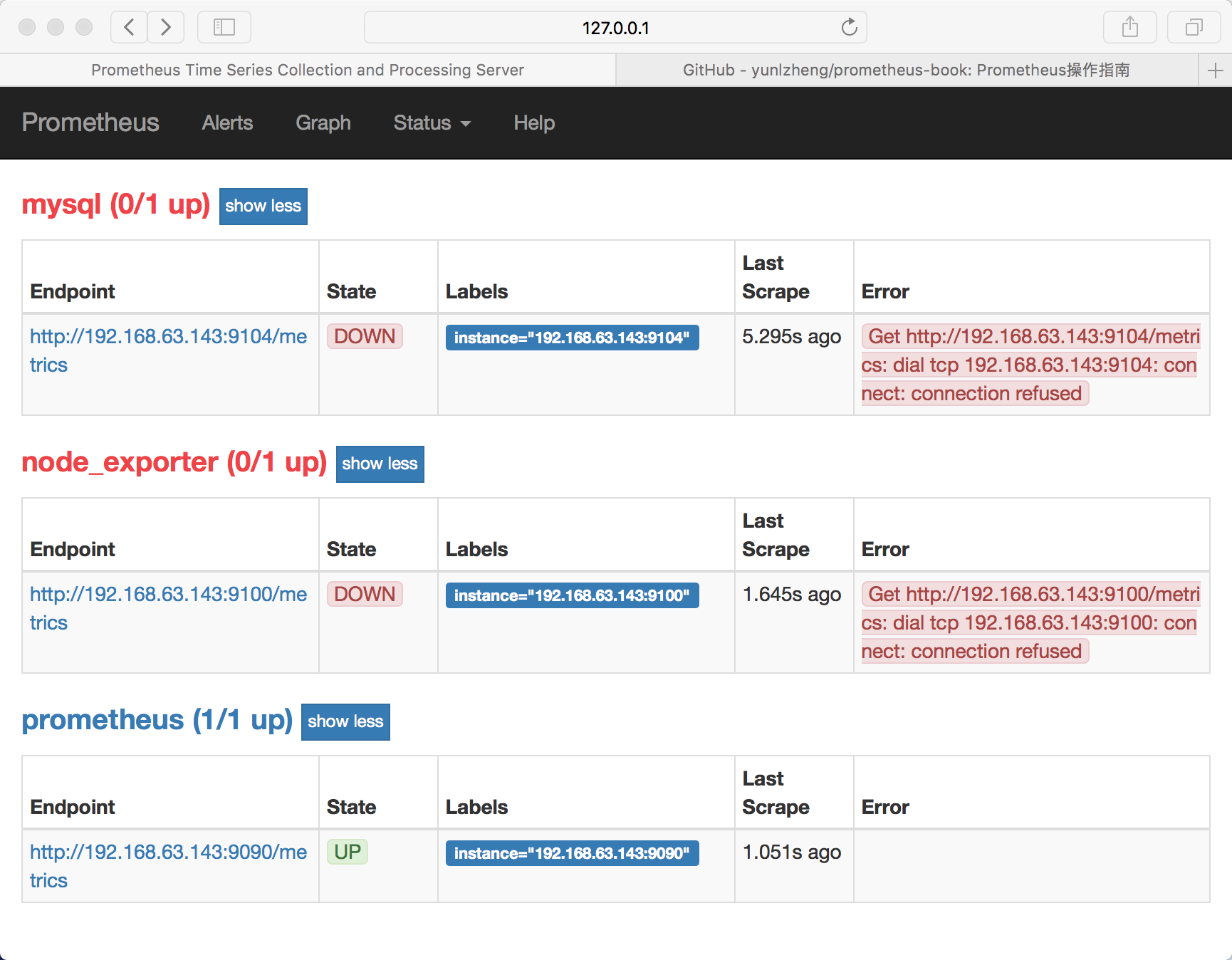Click the instance="192.168.63.143:9104" label
The height and width of the screenshot is (960, 1232).
[572, 338]
